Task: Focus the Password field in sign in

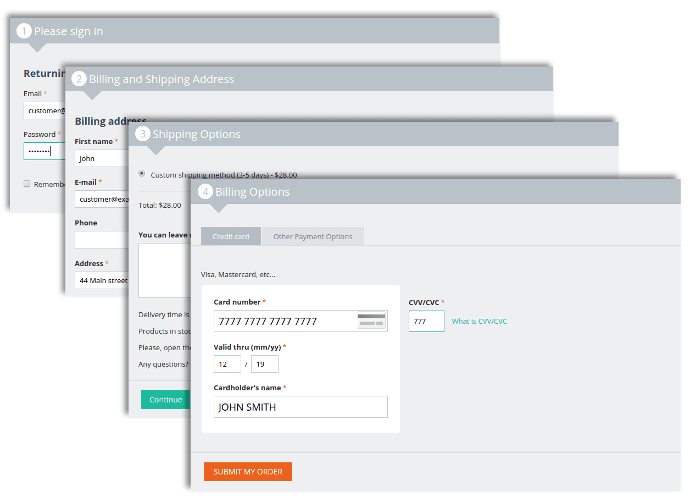Action: tap(43, 151)
